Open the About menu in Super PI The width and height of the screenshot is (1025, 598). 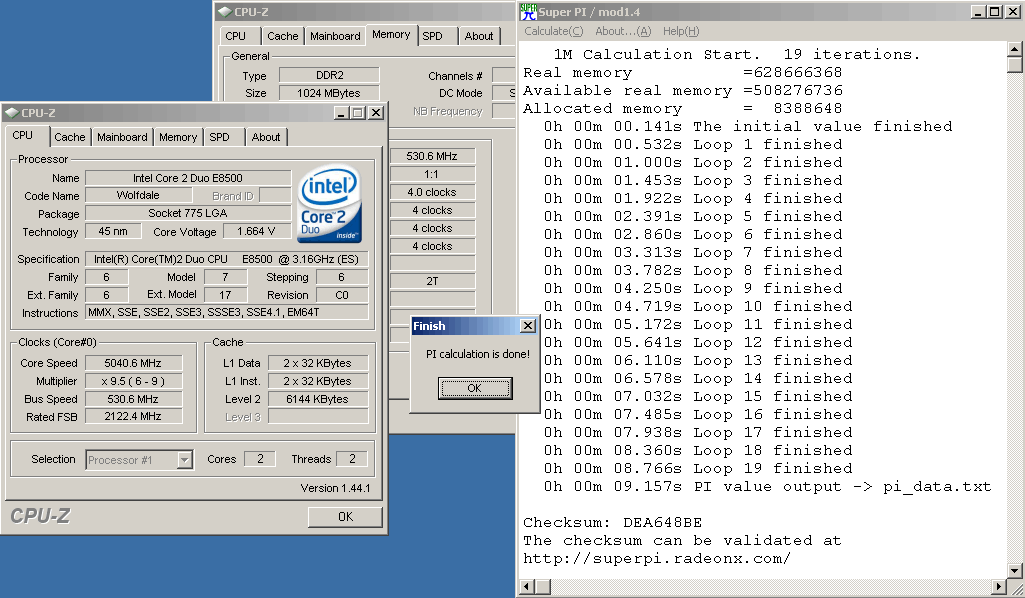click(623, 31)
